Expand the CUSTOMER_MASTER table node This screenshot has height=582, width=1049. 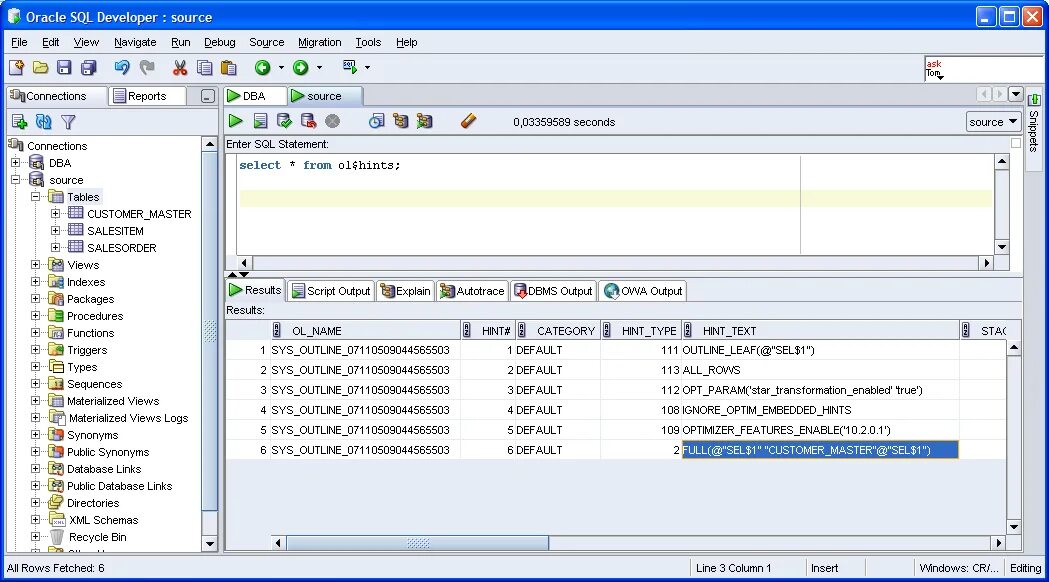click(56, 214)
